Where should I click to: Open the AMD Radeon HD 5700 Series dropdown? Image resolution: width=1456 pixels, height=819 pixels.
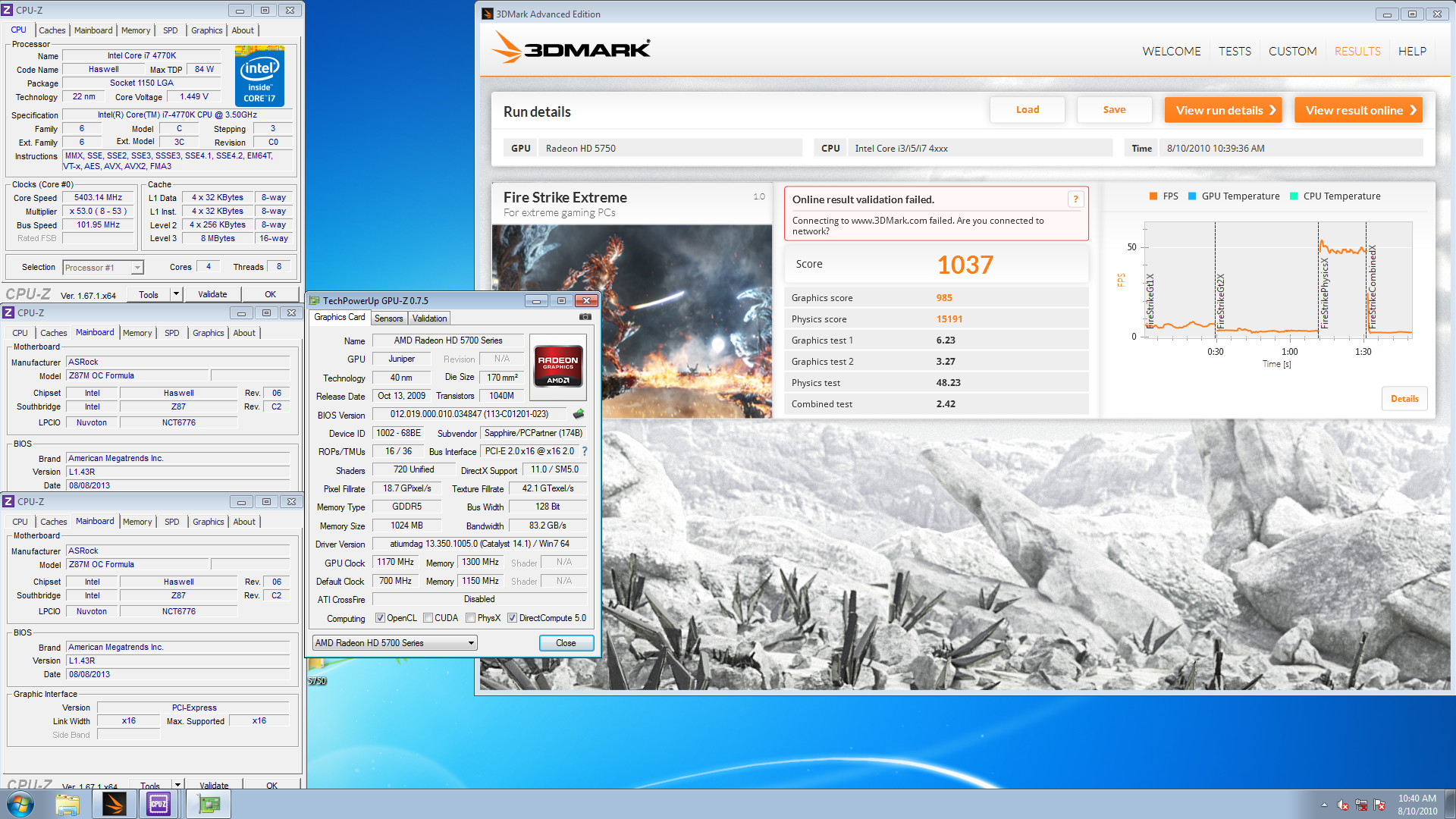(395, 643)
